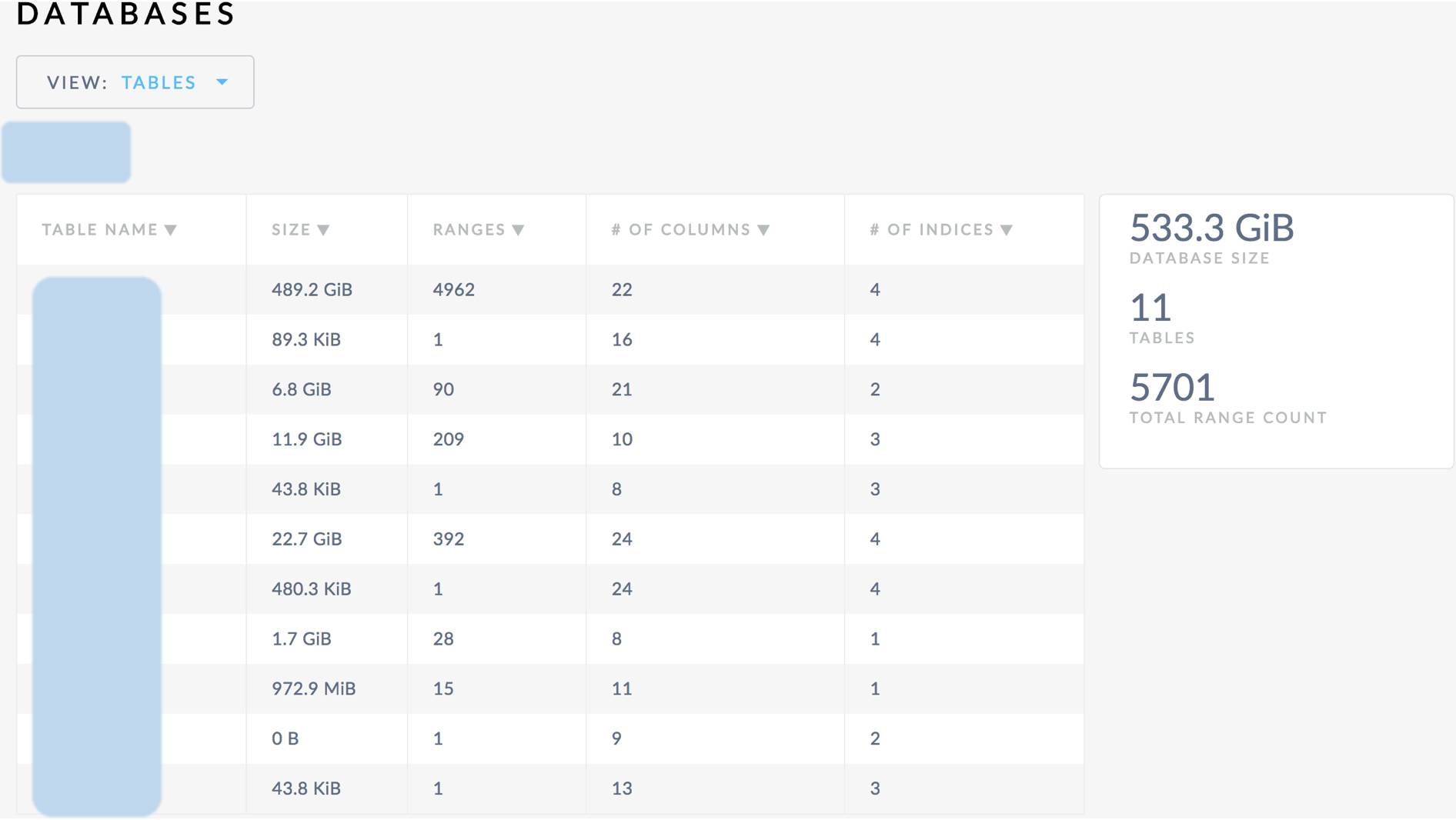Click the sort arrow beside Table Name

coord(171,230)
